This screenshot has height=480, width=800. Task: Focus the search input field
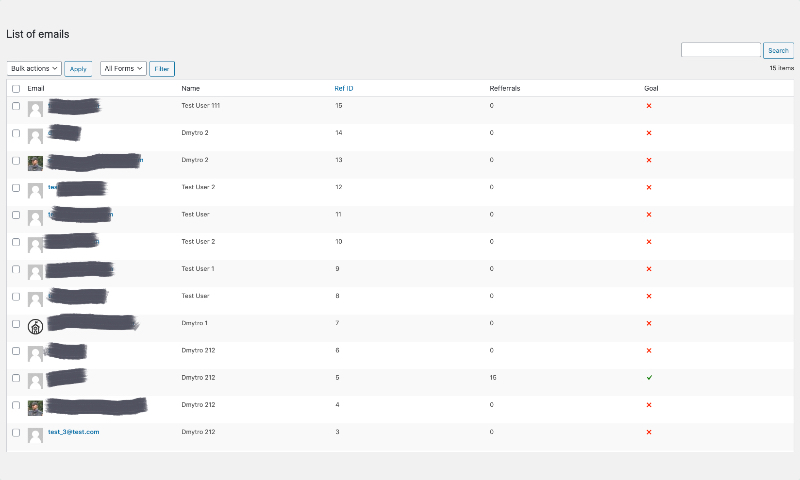721,50
